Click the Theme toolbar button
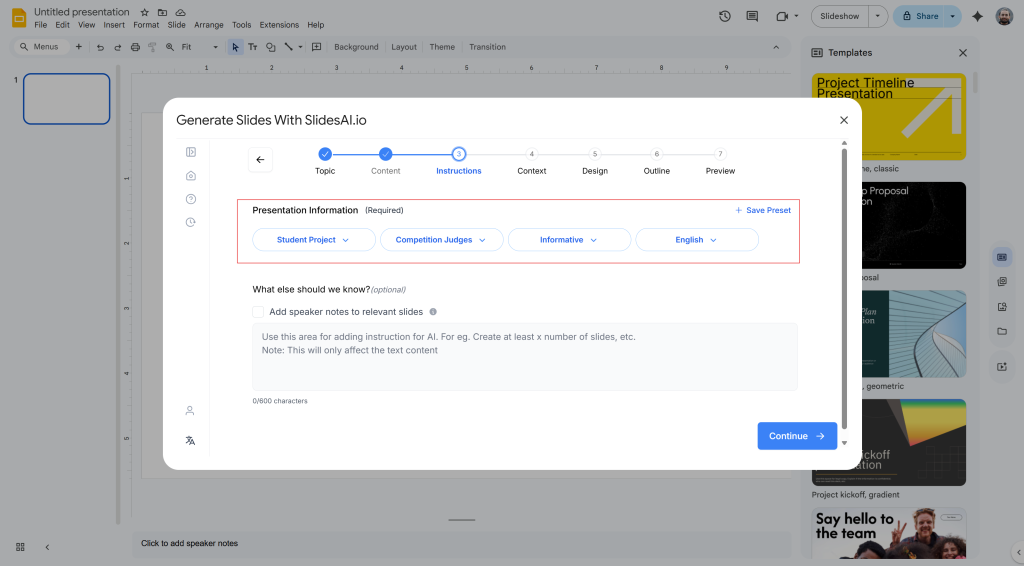This screenshot has height=566, width=1024. click(442, 47)
